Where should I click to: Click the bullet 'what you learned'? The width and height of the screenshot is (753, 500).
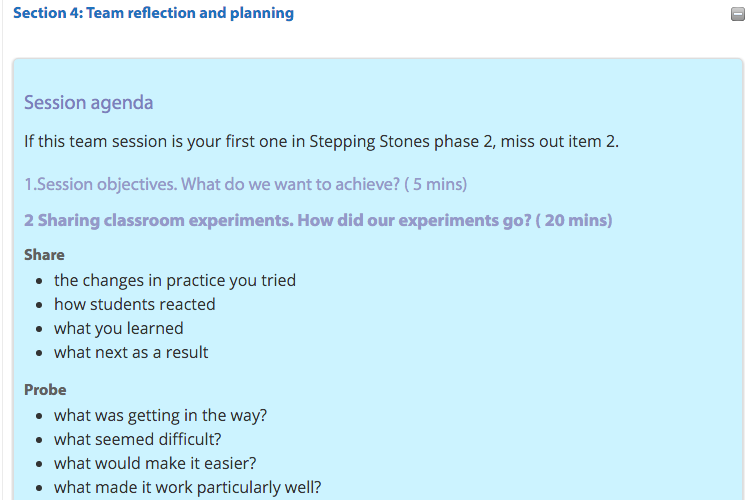pos(119,329)
